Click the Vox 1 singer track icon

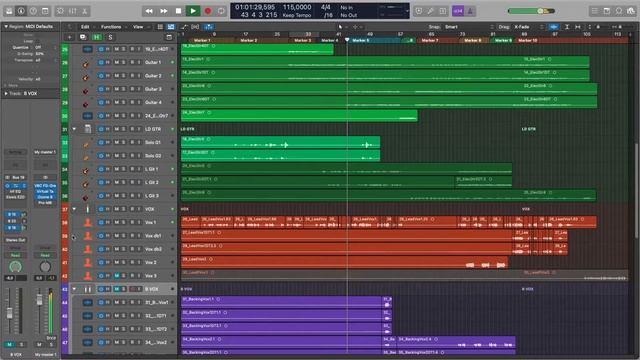87,222
